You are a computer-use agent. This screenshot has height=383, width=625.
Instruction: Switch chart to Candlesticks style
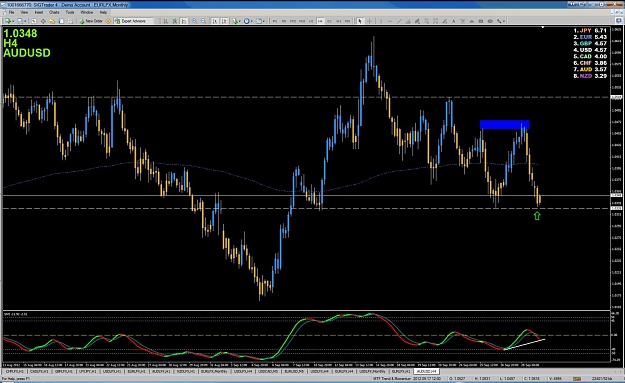coord(175,21)
